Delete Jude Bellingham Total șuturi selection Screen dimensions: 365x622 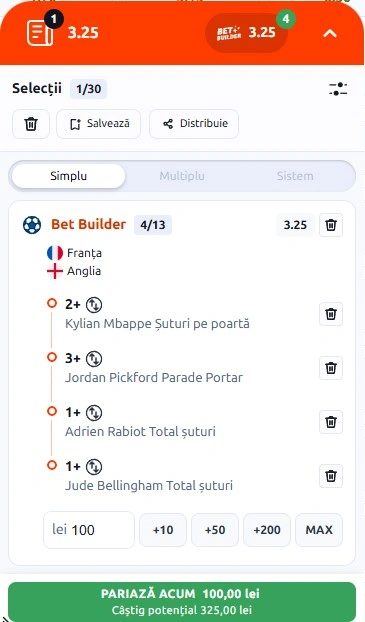pos(331,476)
